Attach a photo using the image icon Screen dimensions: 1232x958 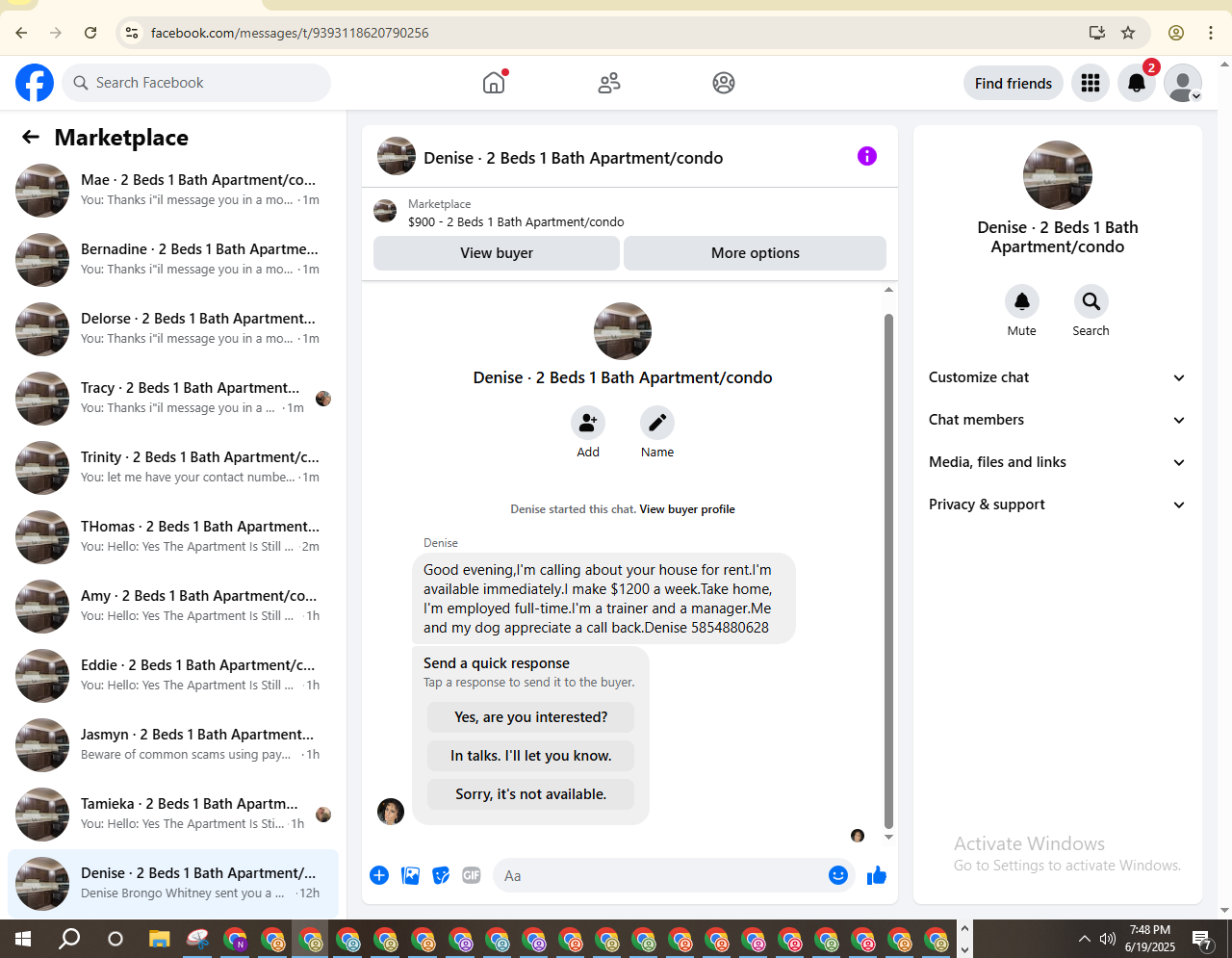(410, 875)
